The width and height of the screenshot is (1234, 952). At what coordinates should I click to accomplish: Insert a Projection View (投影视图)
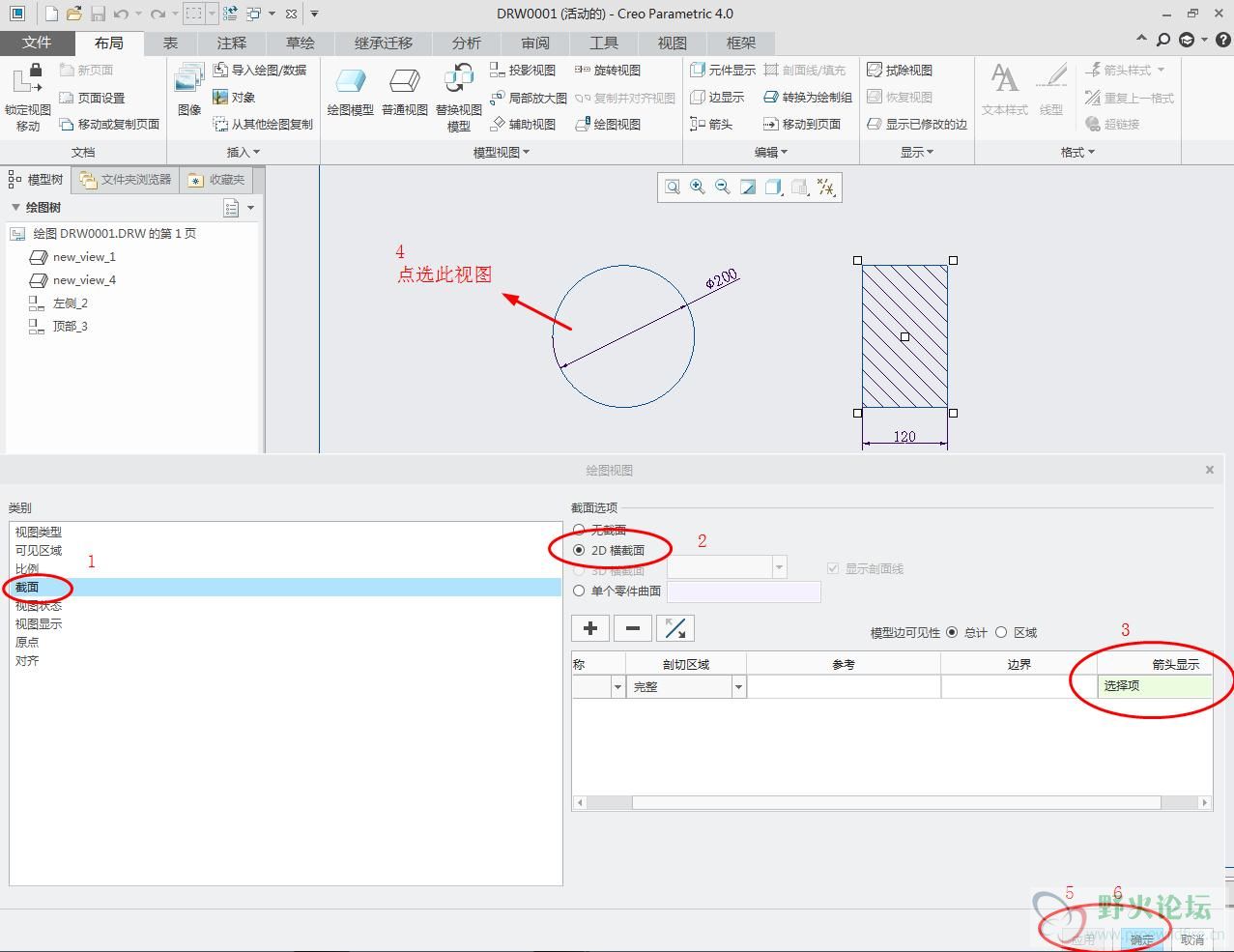[523, 71]
